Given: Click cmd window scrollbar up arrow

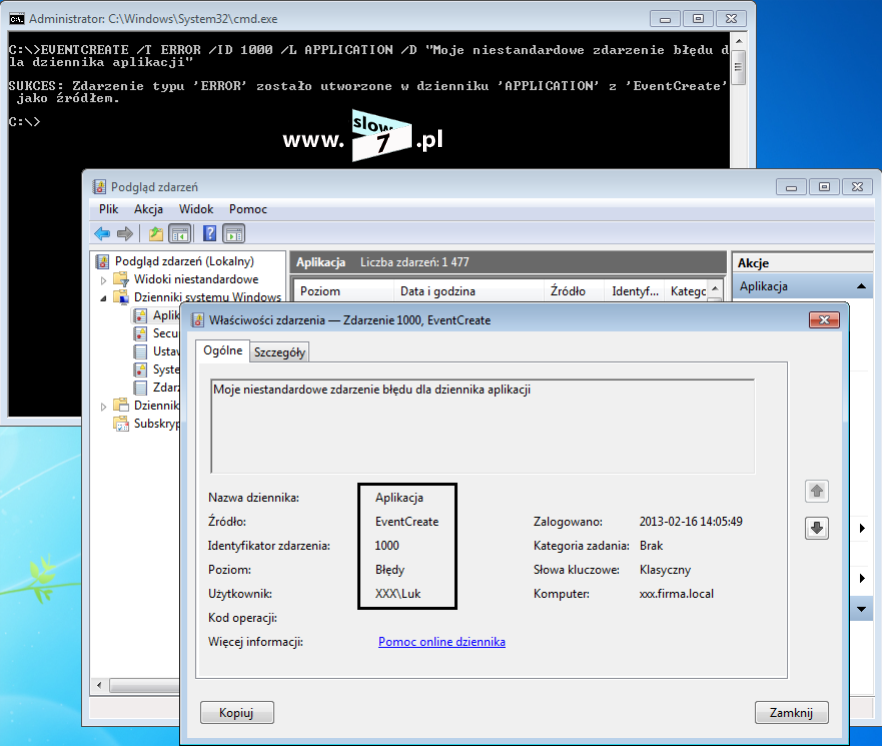Looking at the screenshot, I should [739, 41].
